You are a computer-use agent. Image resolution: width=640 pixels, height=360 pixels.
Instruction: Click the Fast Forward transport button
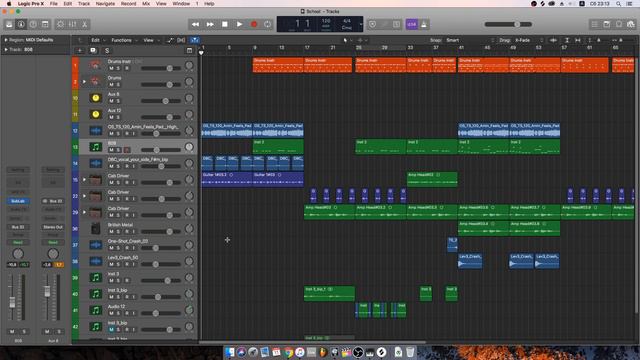(210, 24)
